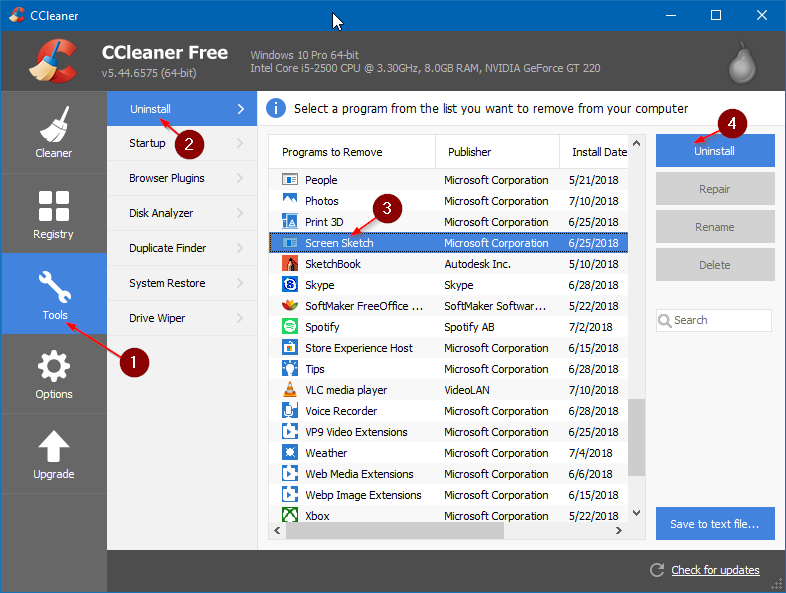Select the VLC media player entry name
Screen dimensions: 786x593
[346, 390]
